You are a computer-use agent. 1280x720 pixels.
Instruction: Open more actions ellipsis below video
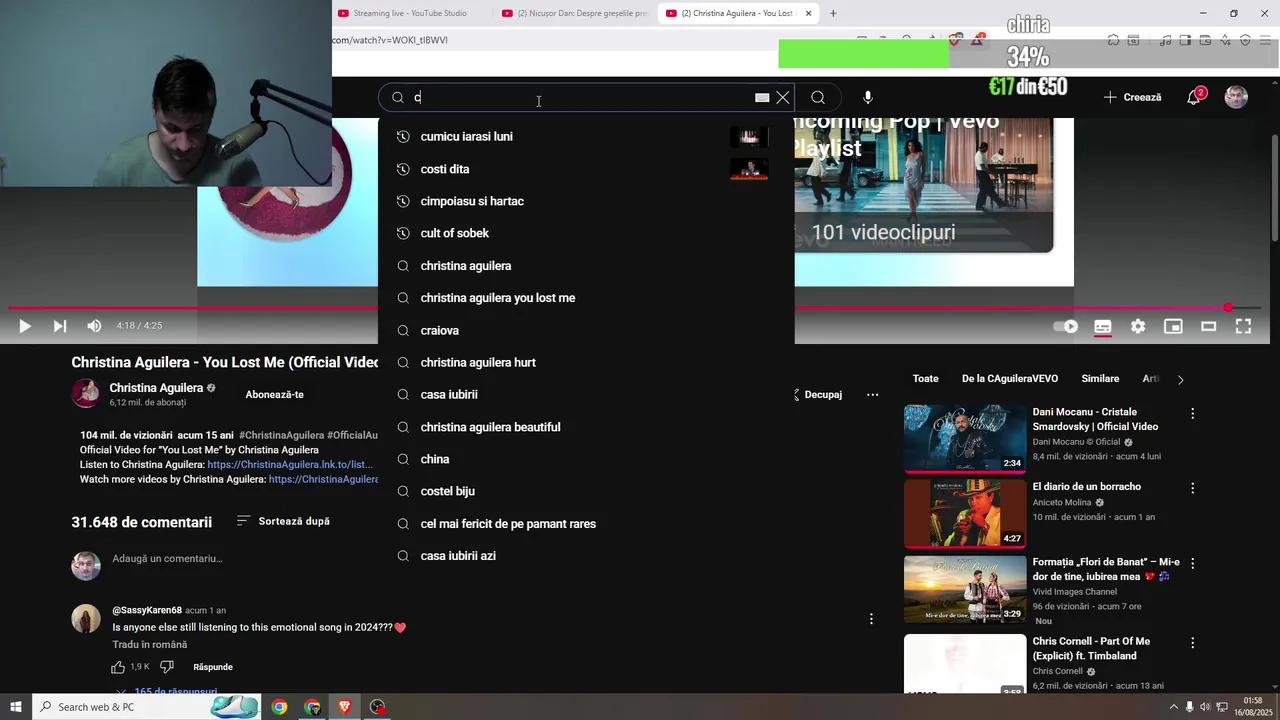click(872, 395)
